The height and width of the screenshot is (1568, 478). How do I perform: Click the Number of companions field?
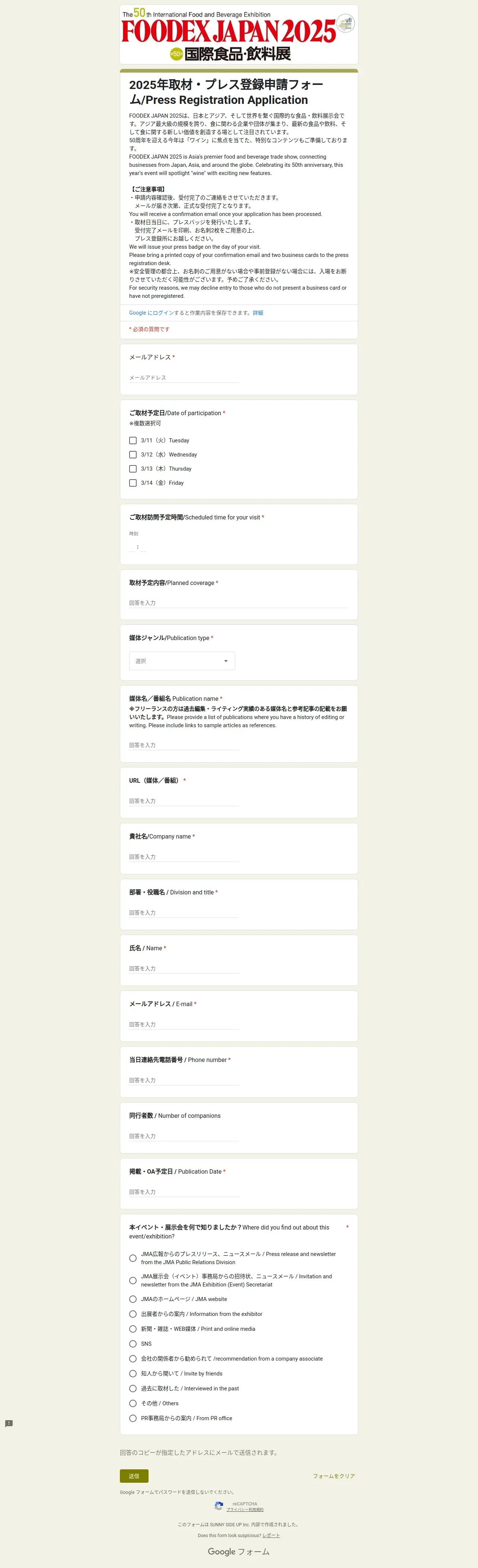(x=184, y=1136)
